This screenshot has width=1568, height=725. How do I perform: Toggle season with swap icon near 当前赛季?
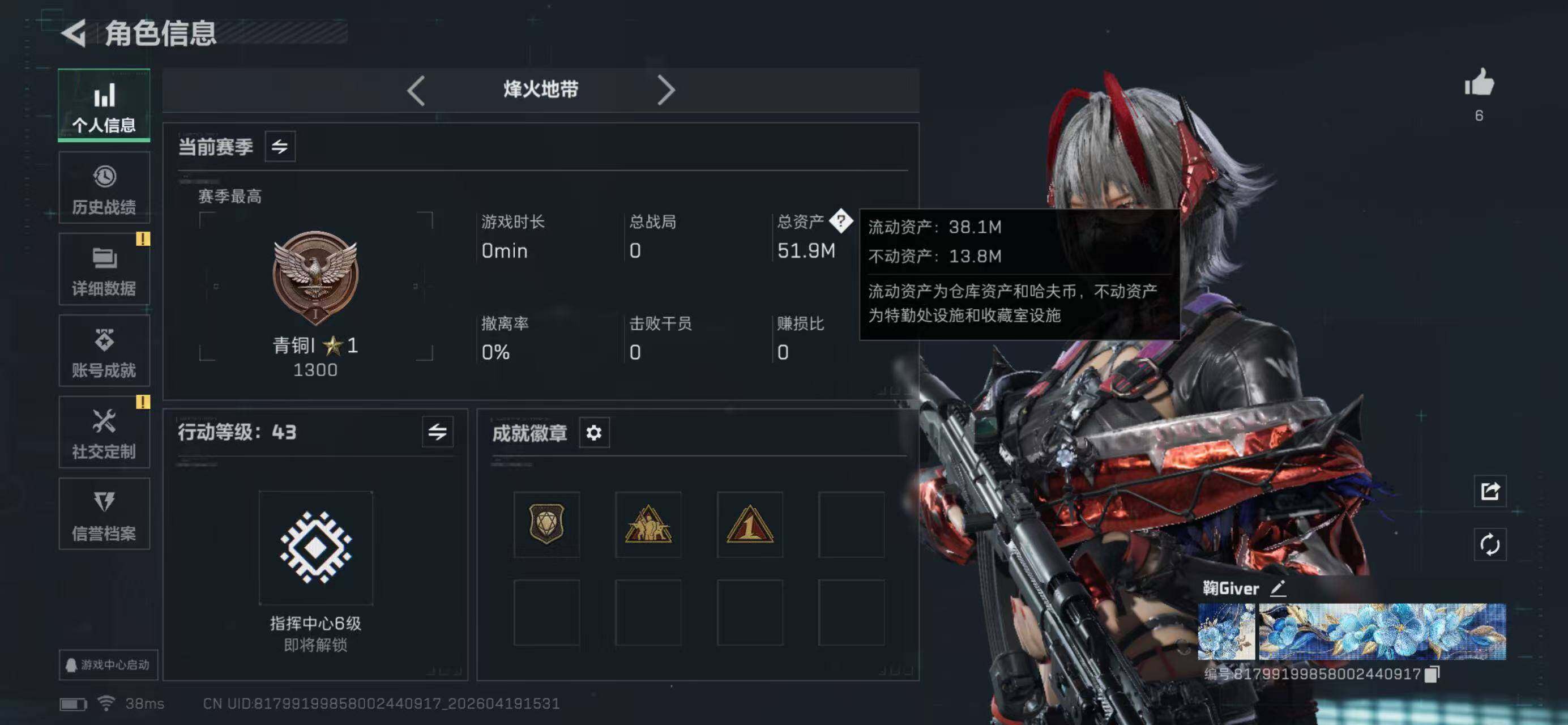click(280, 146)
